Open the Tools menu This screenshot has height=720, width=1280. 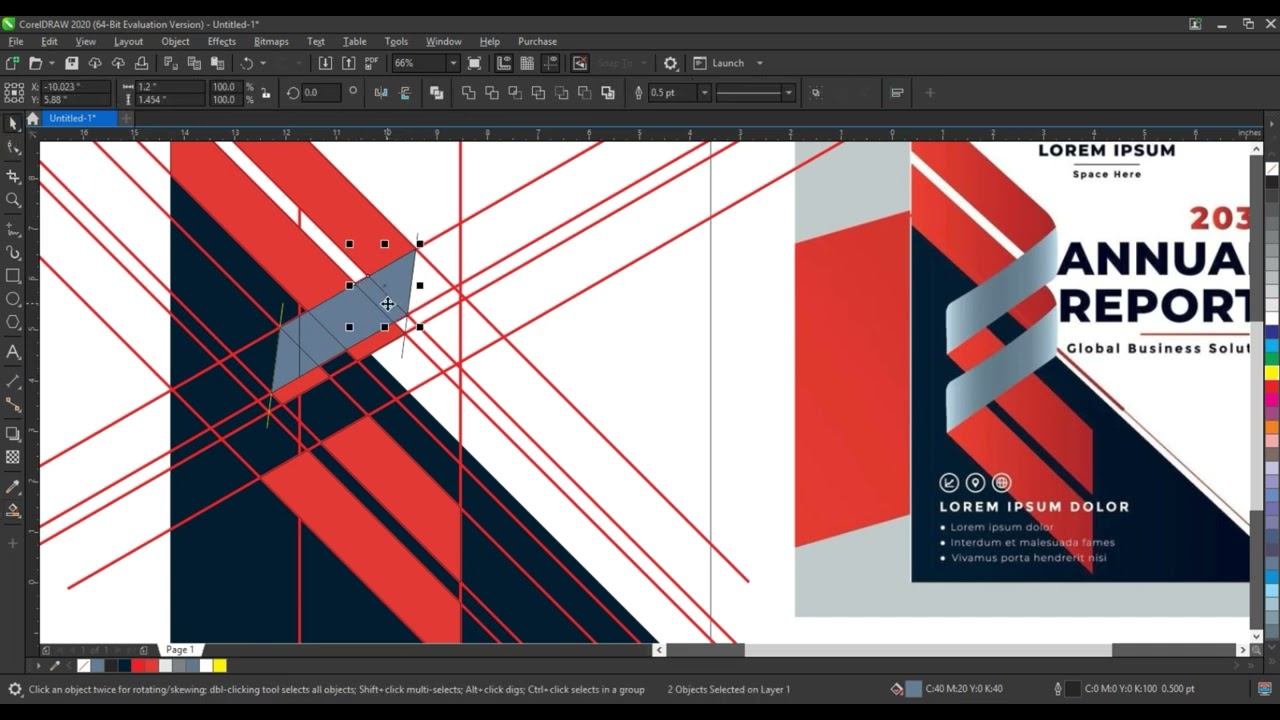coord(396,41)
